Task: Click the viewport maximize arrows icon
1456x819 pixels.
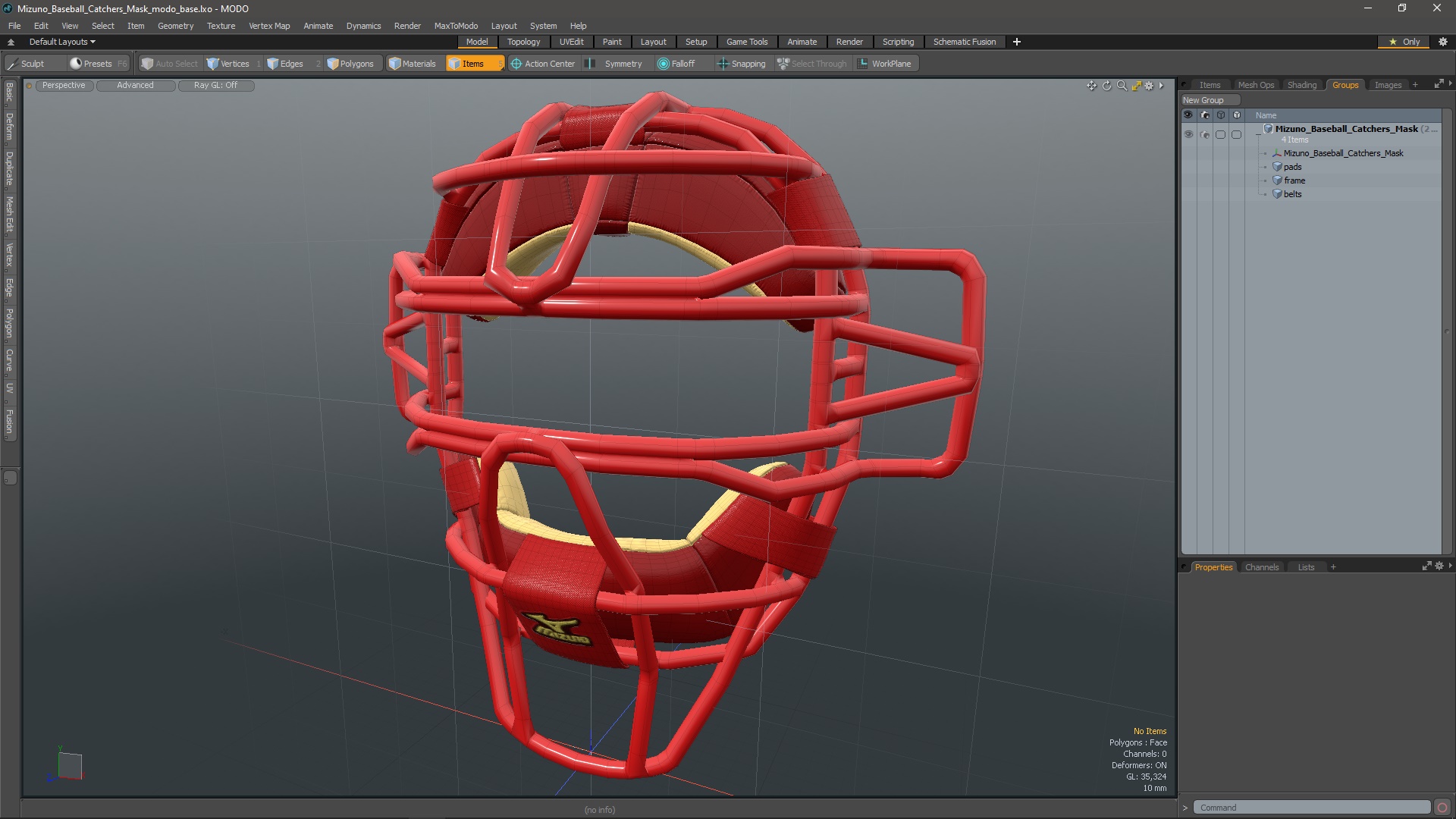Action: click(1136, 86)
